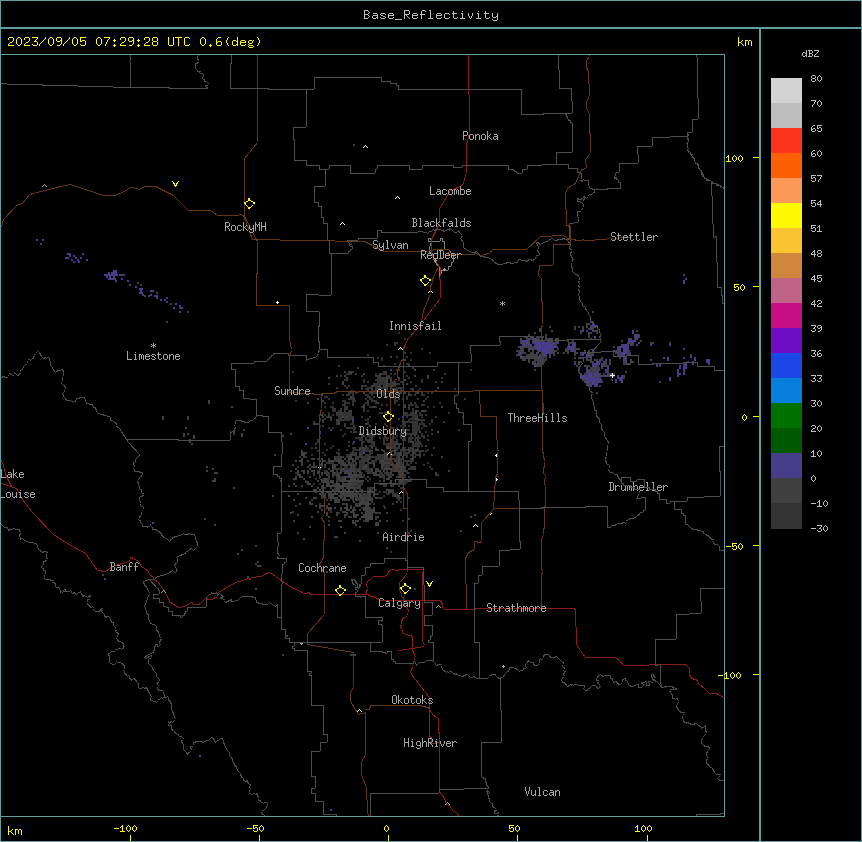Click the asterisk marker above Limestone
Image resolution: width=862 pixels, height=842 pixels.
(153, 346)
